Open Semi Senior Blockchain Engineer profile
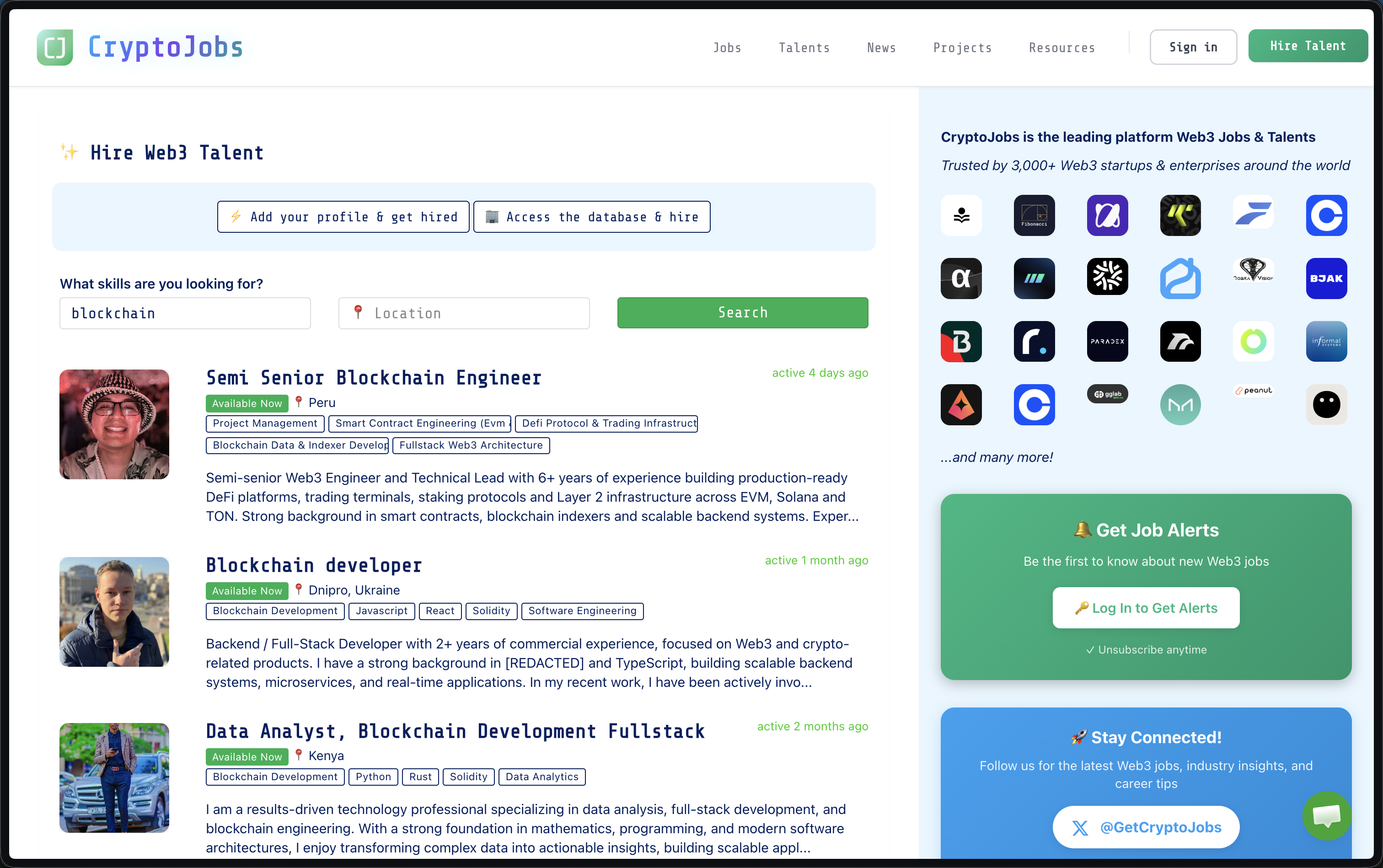This screenshot has width=1383, height=868. (374, 378)
